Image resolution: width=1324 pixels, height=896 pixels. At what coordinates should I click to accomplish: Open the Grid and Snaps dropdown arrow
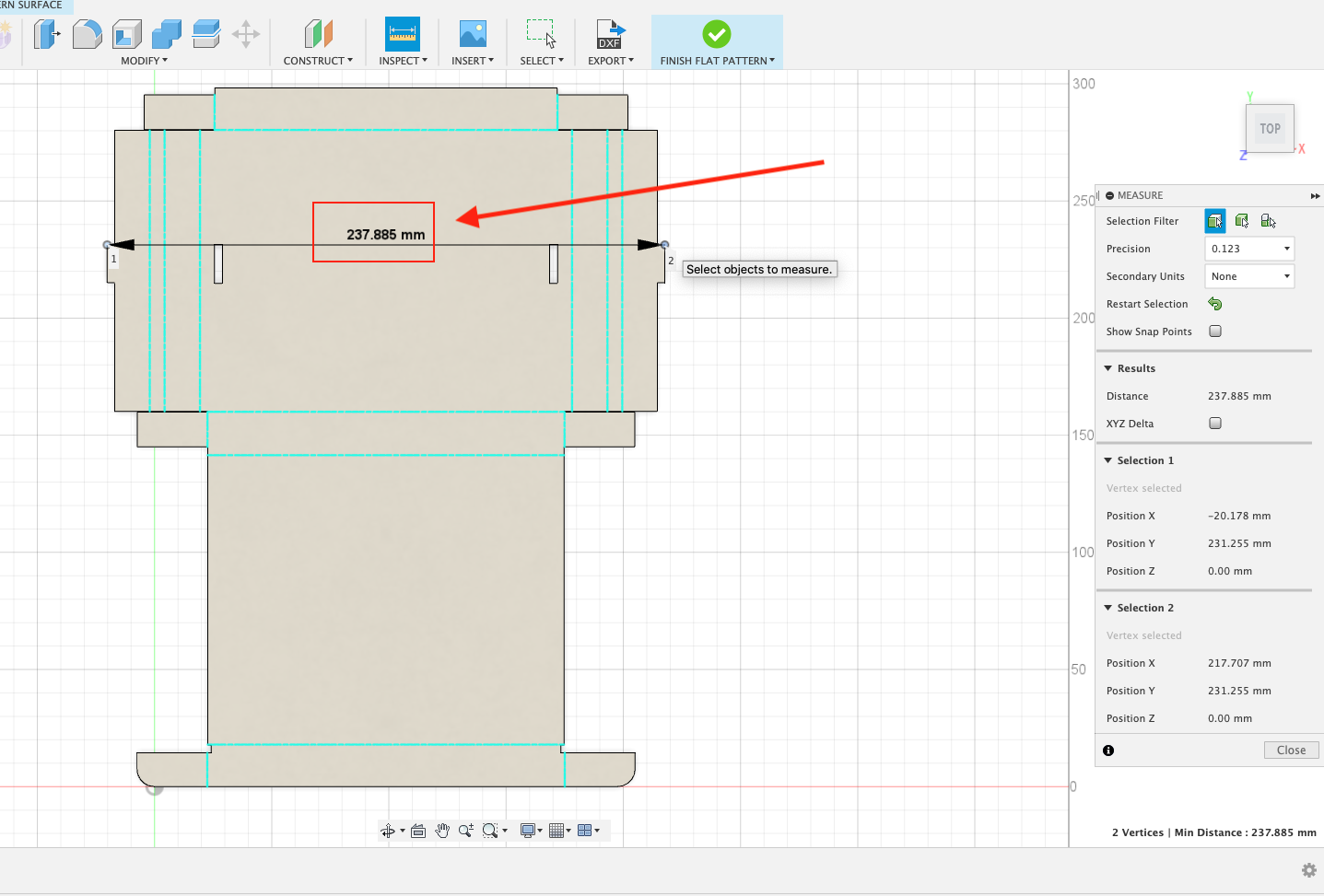coord(568,832)
